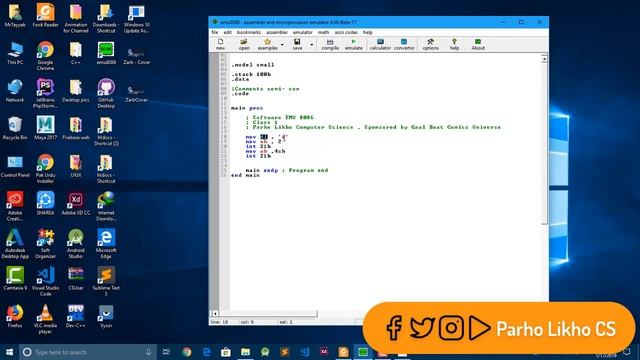Select the Sublime Text 3 desktop icon

click(x=106, y=282)
